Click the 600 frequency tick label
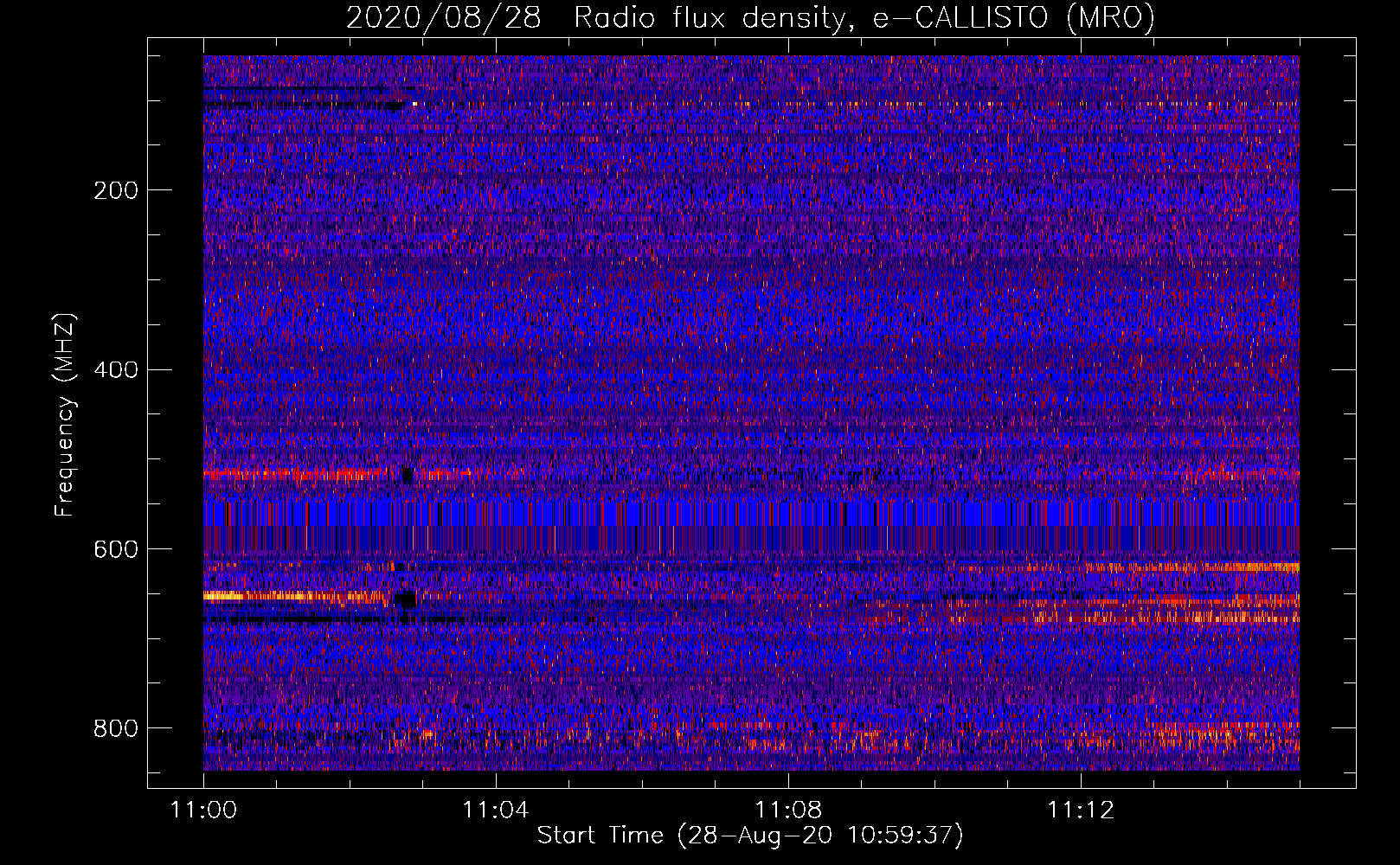The image size is (1400, 865). (x=116, y=550)
